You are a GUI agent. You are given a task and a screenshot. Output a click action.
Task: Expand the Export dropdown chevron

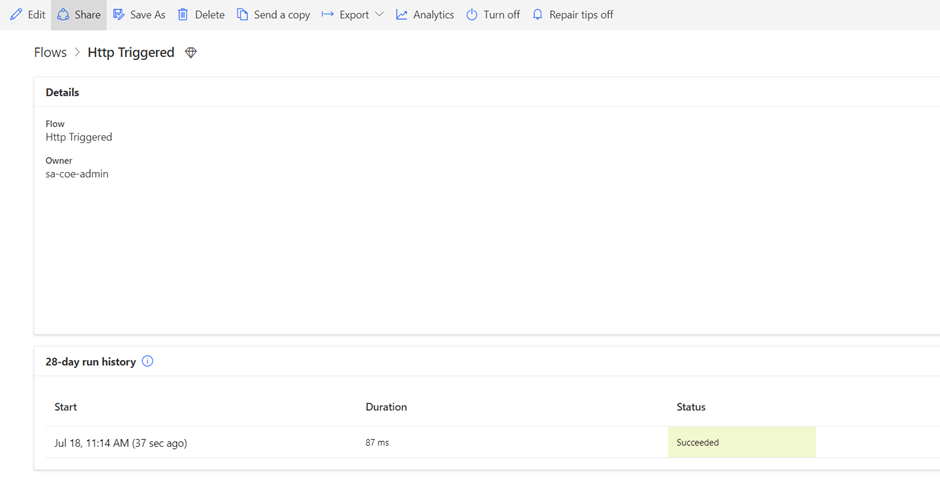pos(379,15)
